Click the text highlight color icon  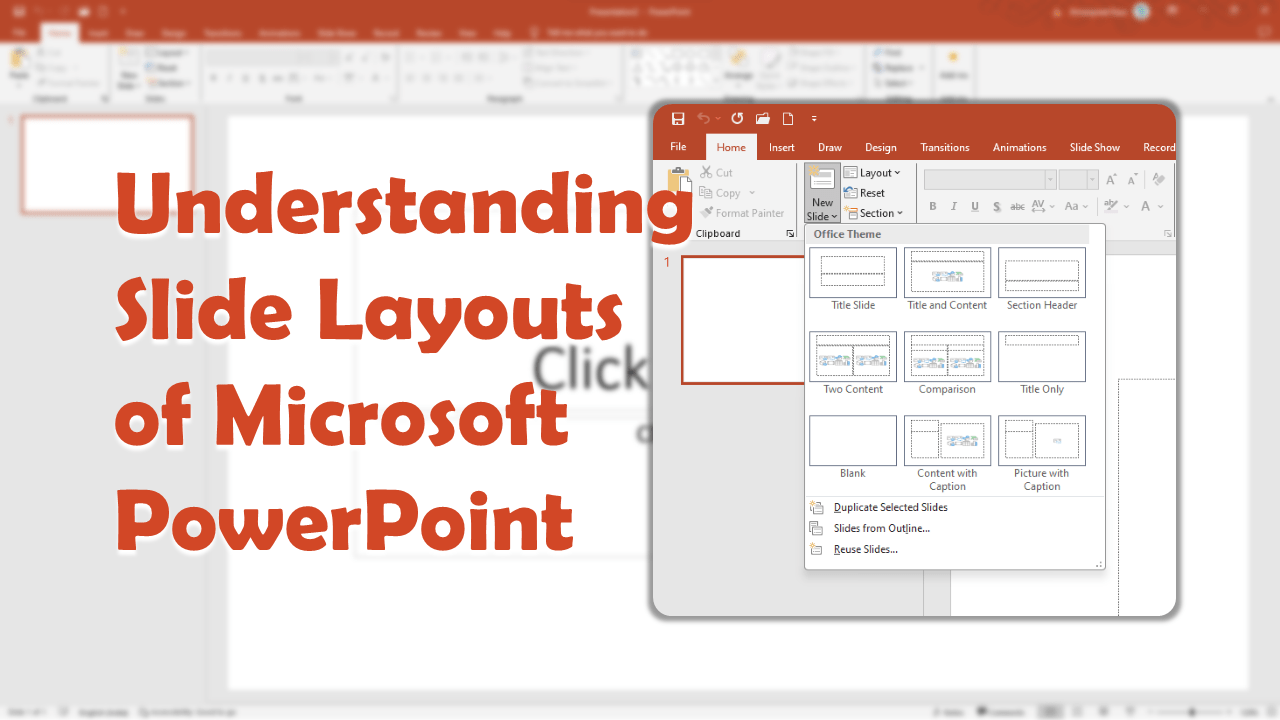point(1110,207)
